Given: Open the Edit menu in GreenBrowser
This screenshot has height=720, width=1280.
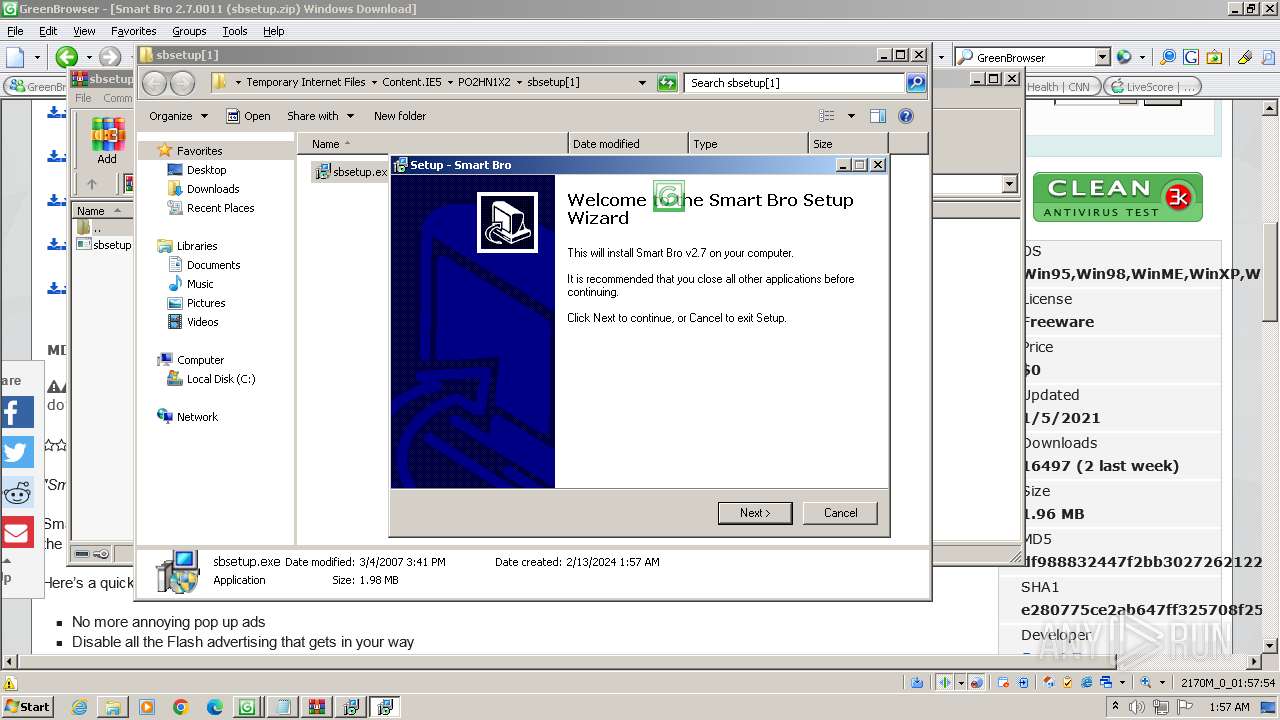Looking at the screenshot, I should (x=48, y=31).
